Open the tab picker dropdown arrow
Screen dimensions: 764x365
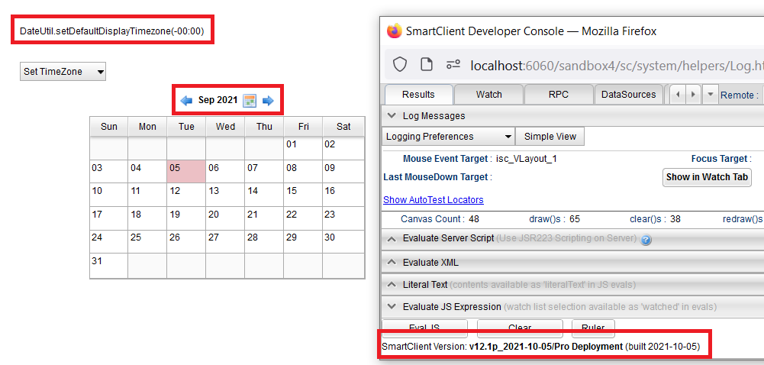pyautogui.click(x=710, y=94)
